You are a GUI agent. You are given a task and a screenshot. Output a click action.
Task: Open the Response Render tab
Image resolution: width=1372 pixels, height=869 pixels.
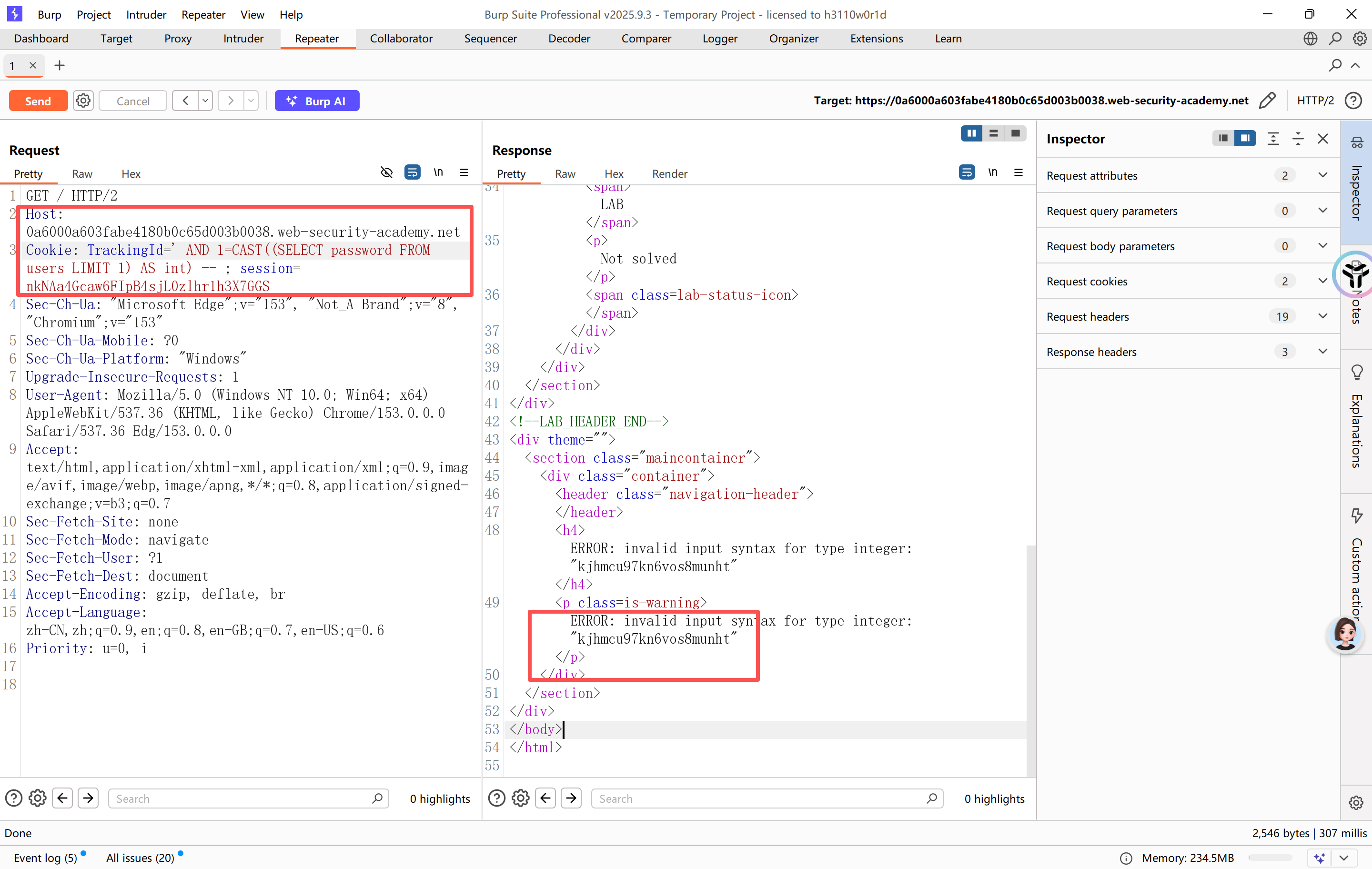point(669,174)
